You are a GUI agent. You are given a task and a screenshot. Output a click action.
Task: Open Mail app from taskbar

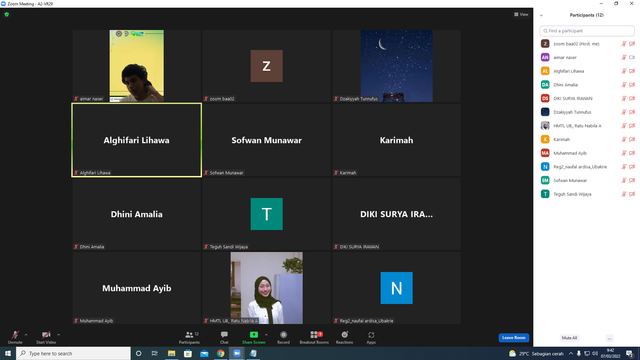pos(204,353)
